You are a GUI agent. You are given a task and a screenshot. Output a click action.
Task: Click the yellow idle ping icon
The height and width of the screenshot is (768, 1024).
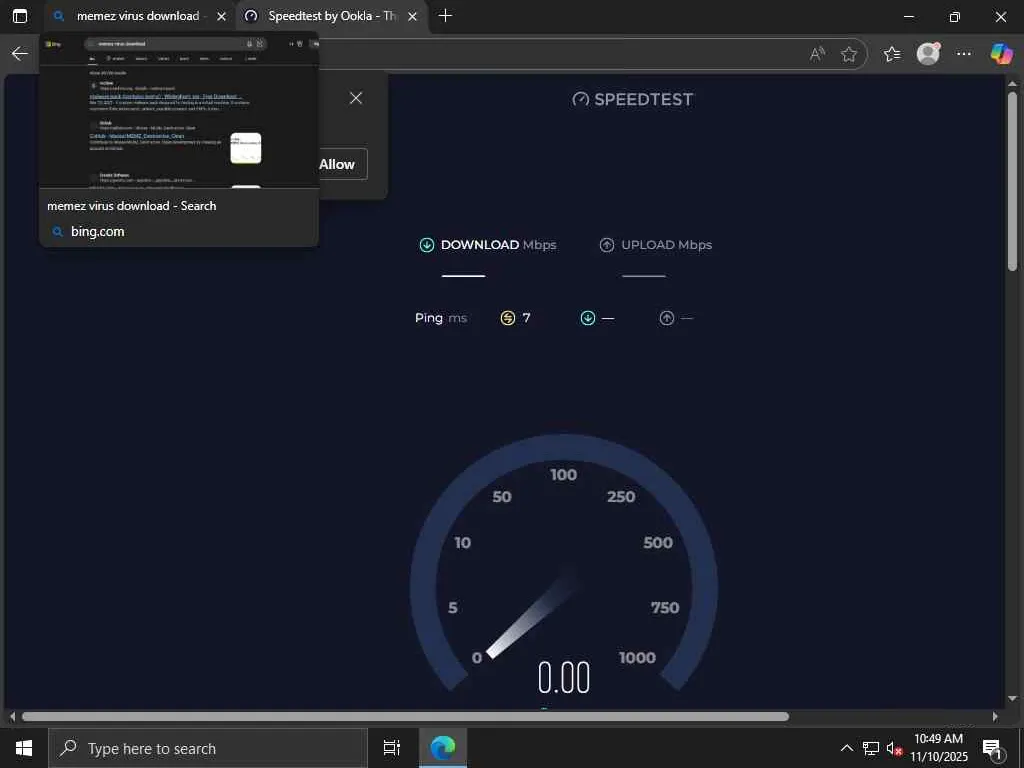pyautogui.click(x=507, y=318)
